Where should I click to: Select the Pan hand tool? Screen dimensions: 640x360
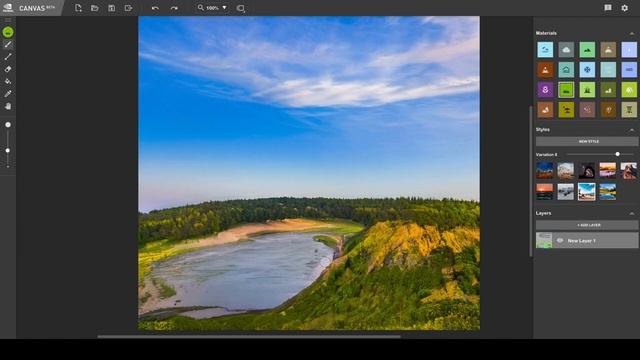(8, 106)
